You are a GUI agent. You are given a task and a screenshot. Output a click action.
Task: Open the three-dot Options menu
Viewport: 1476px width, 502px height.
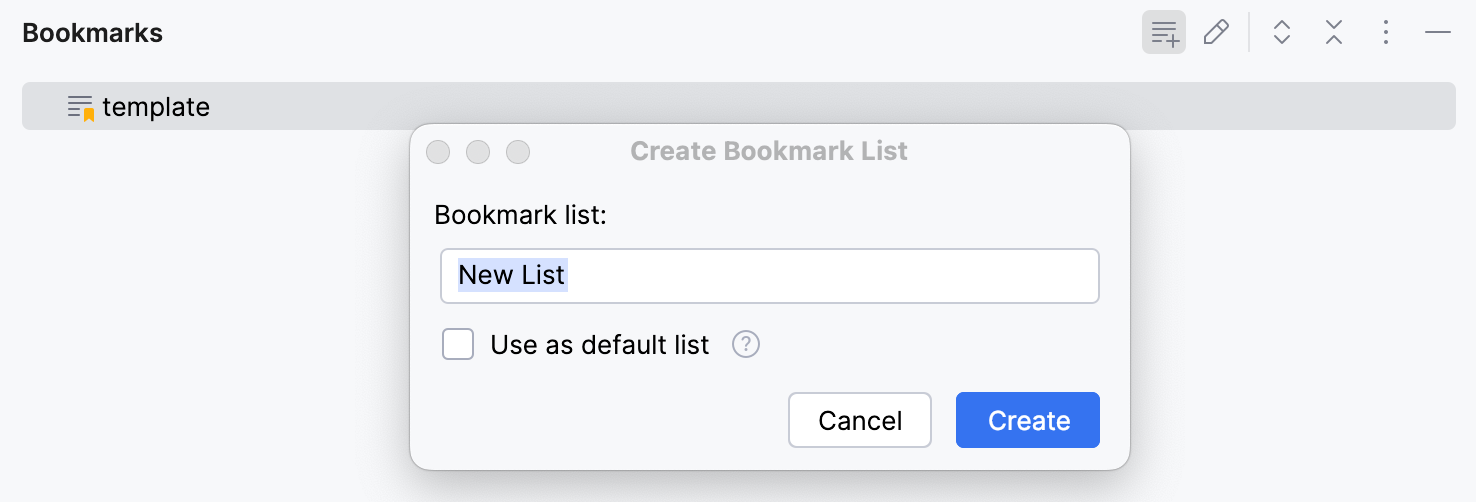pyautogui.click(x=1385, y=33)
